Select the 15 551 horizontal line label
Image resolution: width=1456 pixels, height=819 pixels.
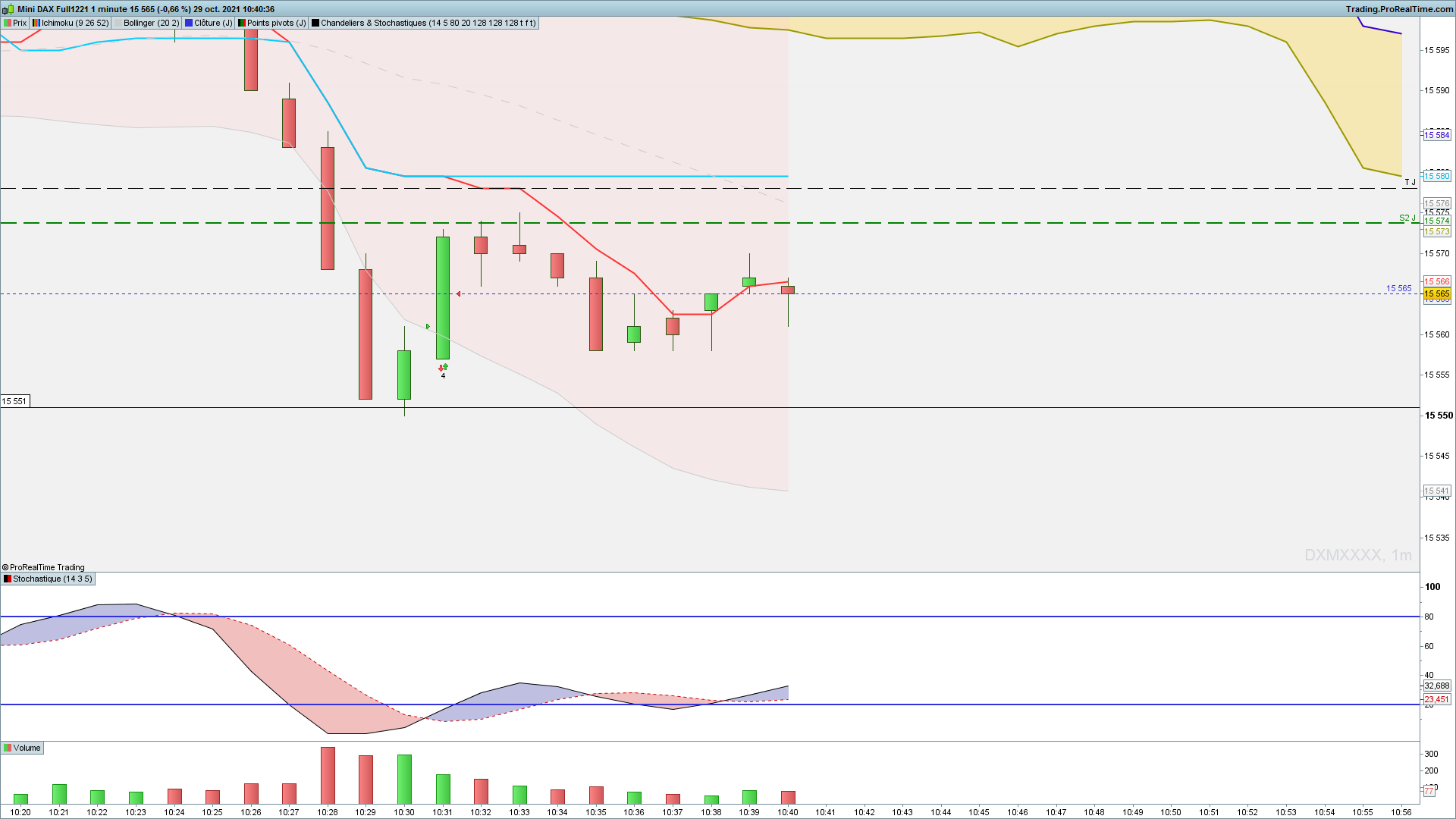coord(14,401)
